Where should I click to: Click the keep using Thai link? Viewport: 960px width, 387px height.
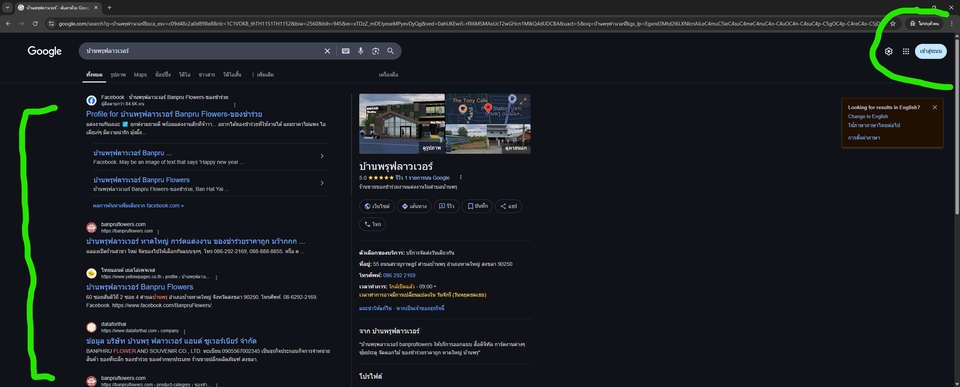[x=874, y=125]
